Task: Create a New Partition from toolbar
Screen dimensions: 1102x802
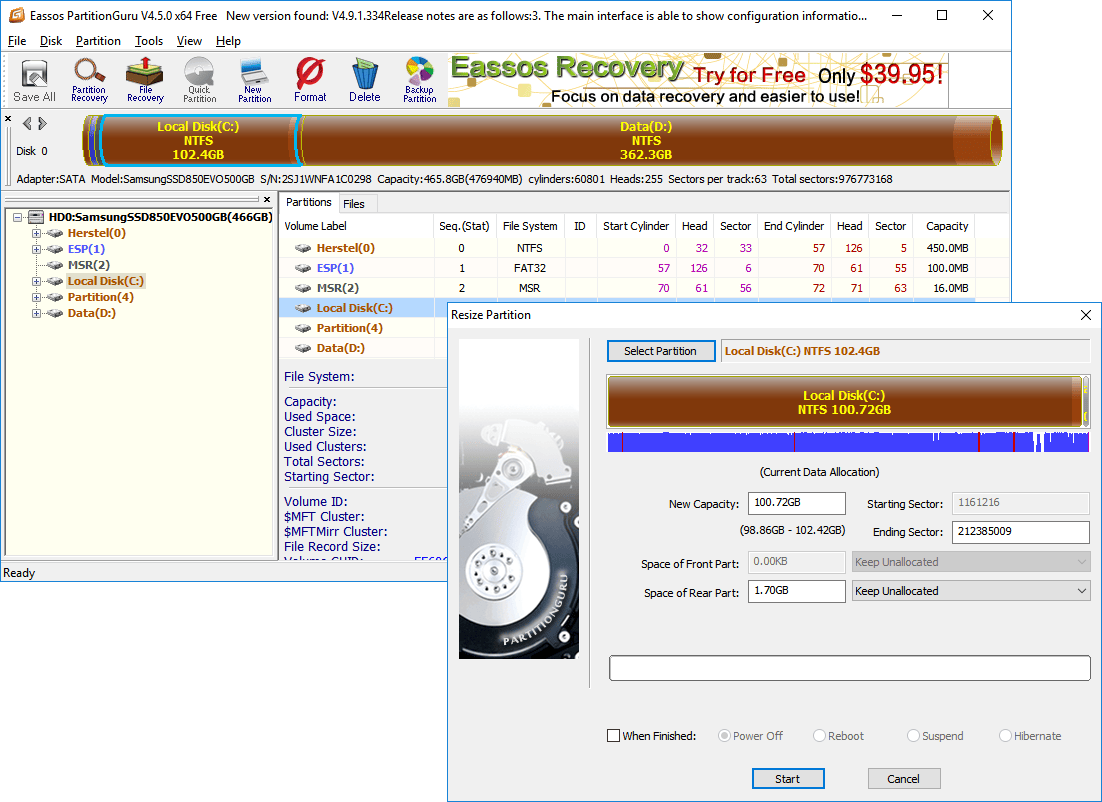Action: point(254,80)
